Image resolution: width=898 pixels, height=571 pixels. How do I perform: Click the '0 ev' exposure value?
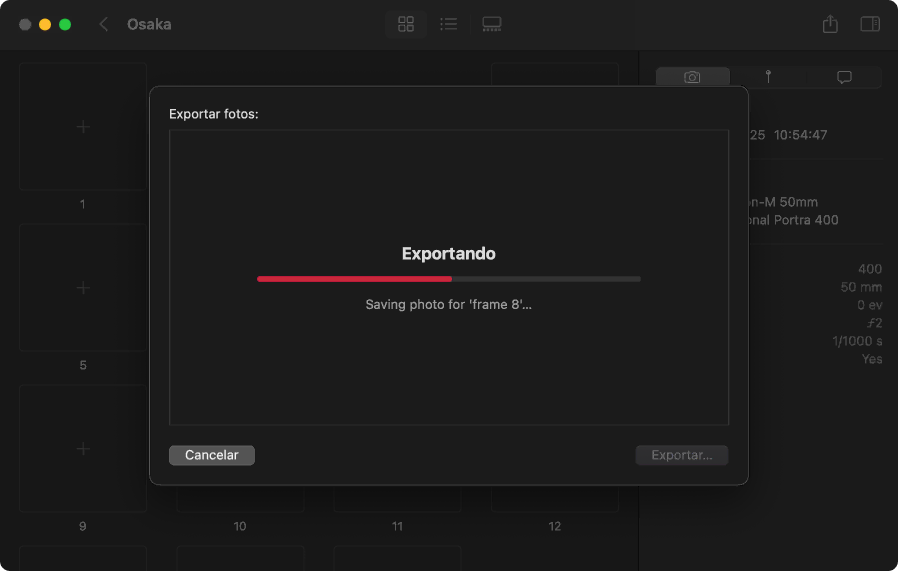click(869, 305)
